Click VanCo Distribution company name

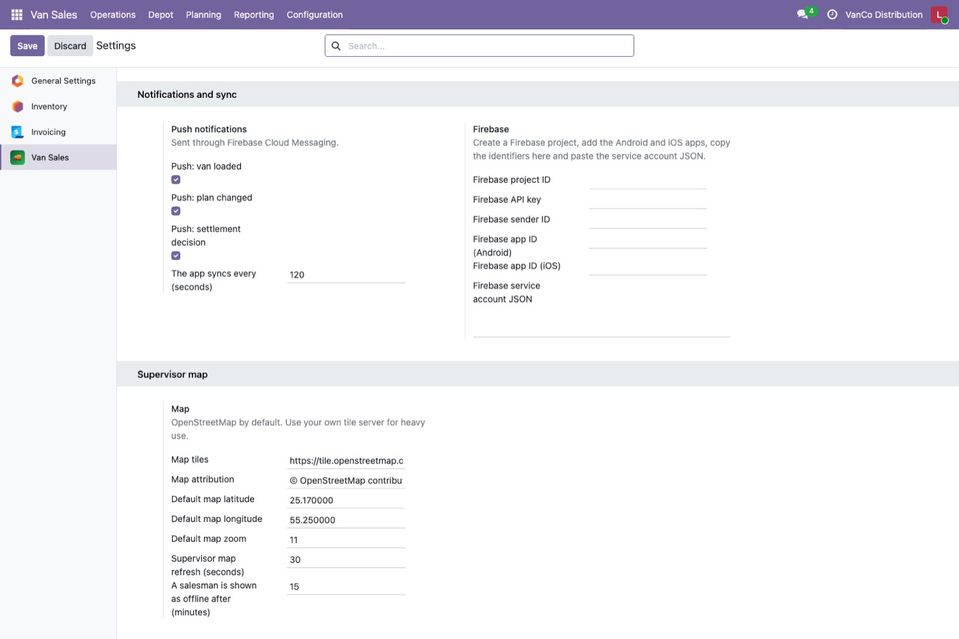click(884, 15)
